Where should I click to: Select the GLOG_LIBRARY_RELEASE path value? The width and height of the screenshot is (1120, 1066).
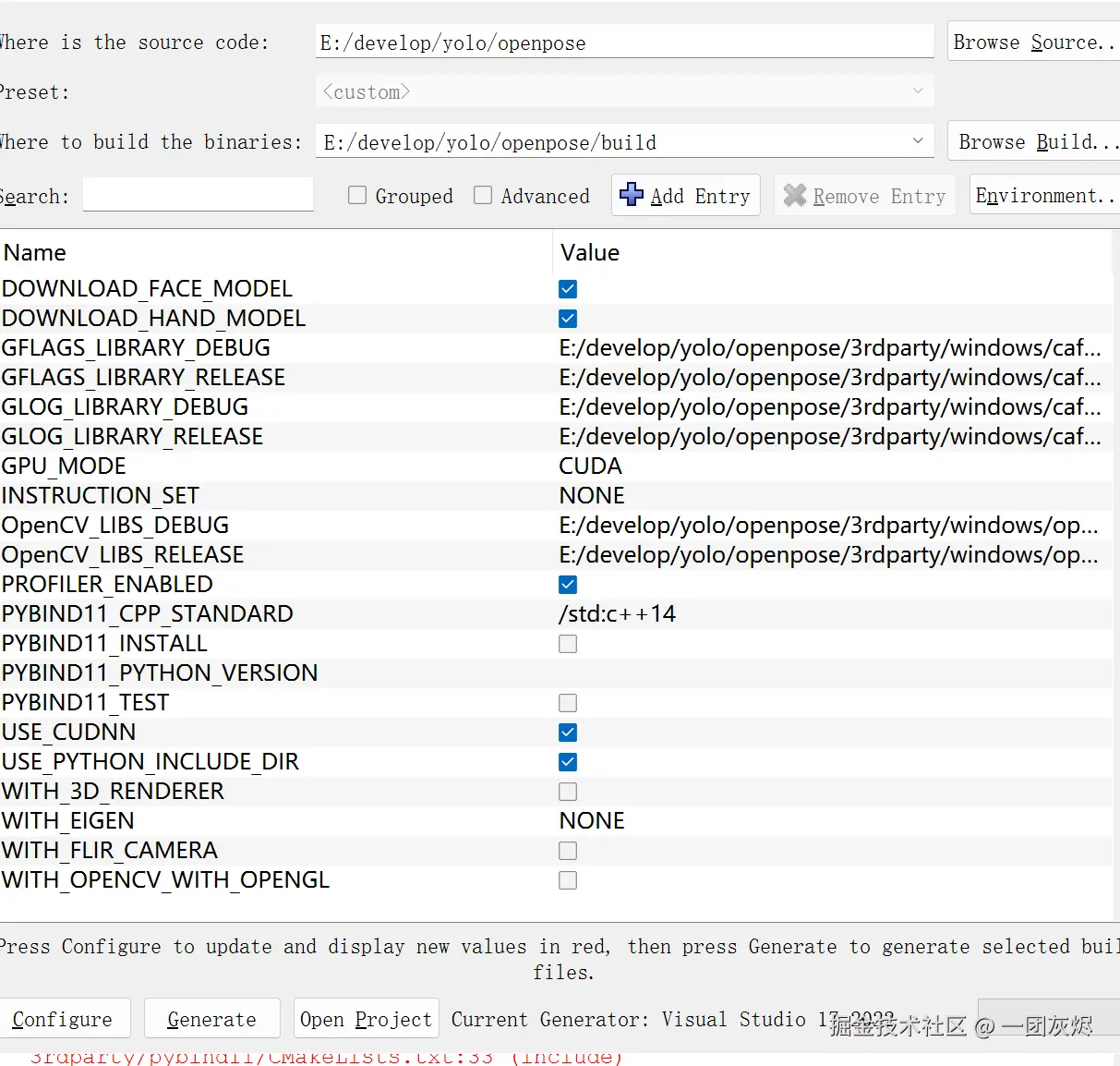830,437
